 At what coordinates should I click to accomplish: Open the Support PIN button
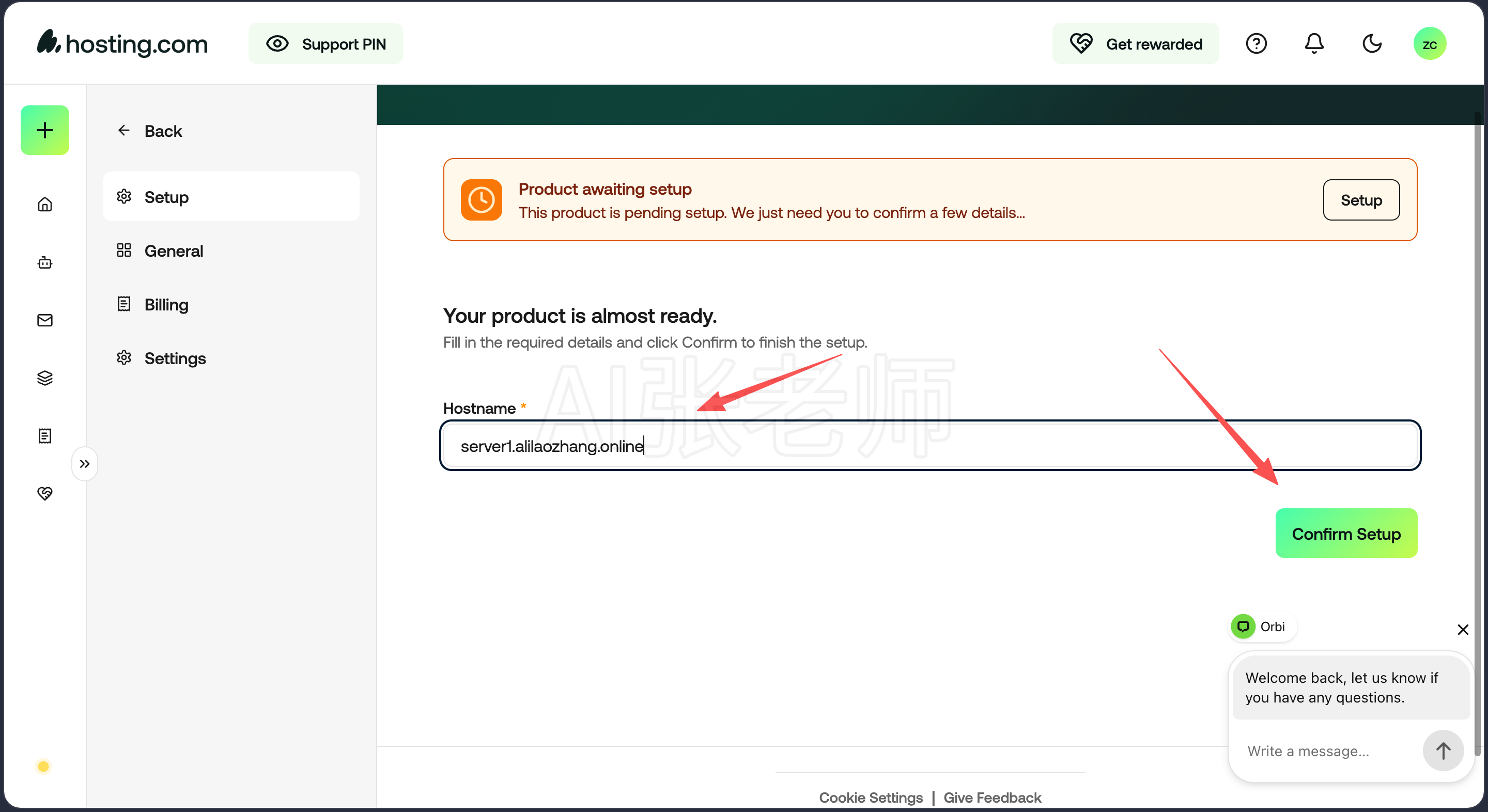[x=326, y=44]
